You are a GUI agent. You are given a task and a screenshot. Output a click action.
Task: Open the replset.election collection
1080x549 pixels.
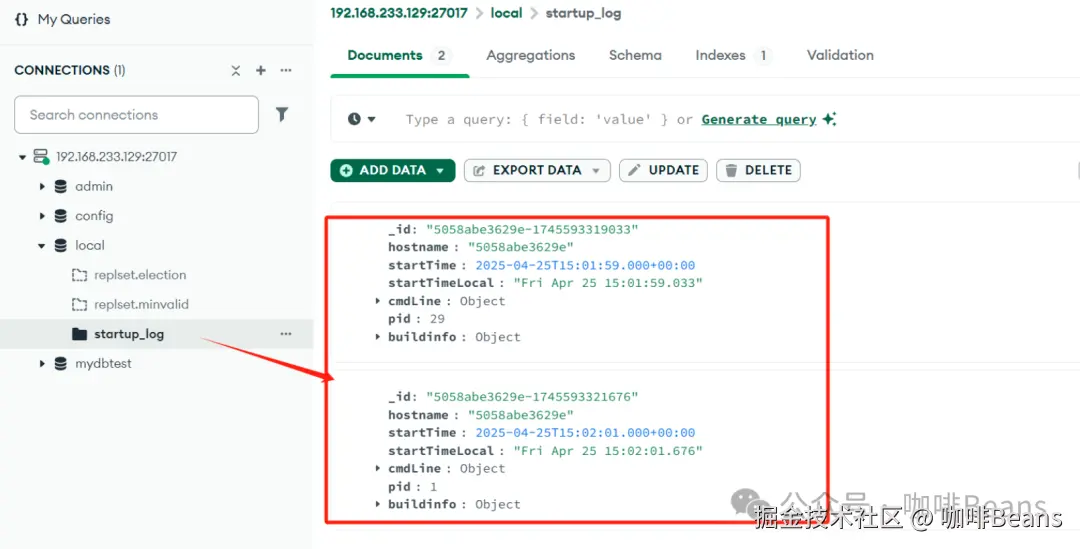coord(141,276)
